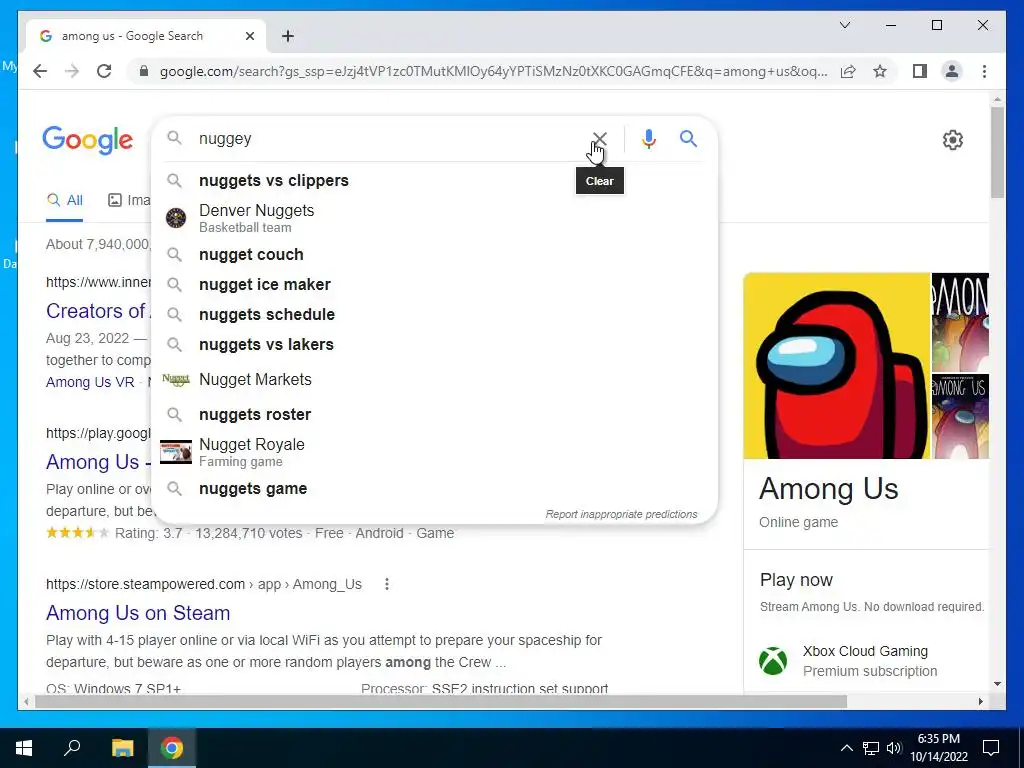Click the scroll right arrow
The width and height of the screenshot is (1024, 768).
point(981,701)
